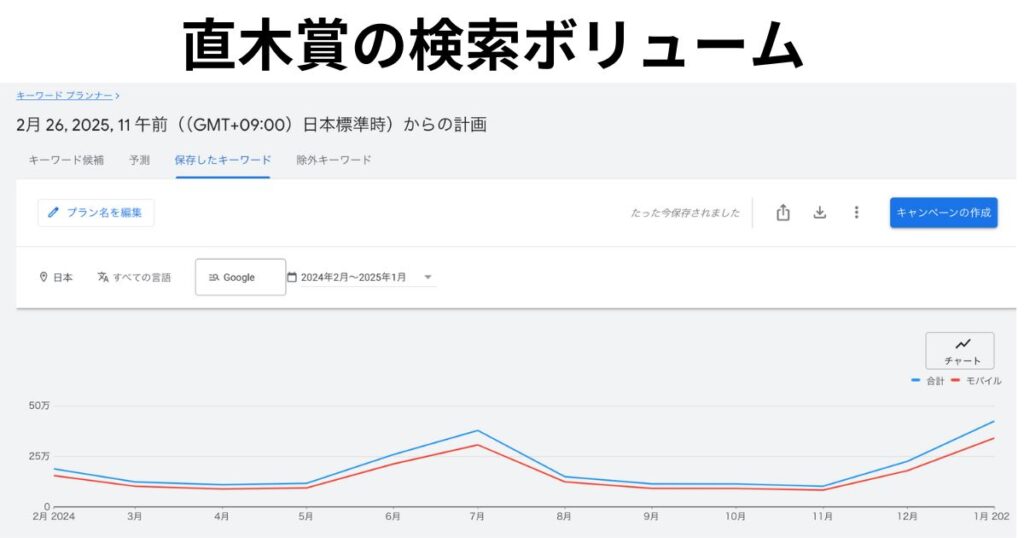The width and height of the screenshot is (1024, 538).
Task: Click the calendar icon beside the date range
Action: [292, 277]
